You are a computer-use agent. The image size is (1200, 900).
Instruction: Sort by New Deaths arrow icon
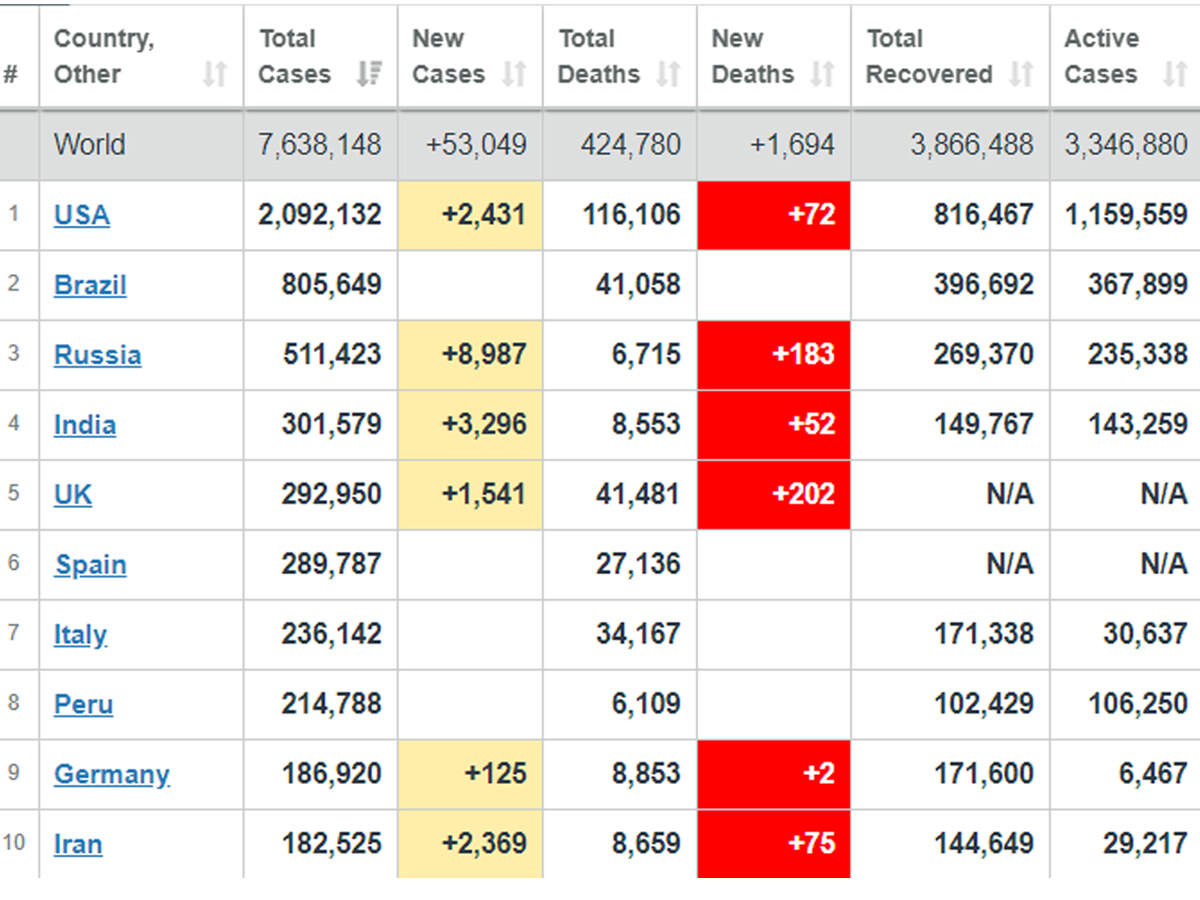pyautogui.click(x=822, y=74)
